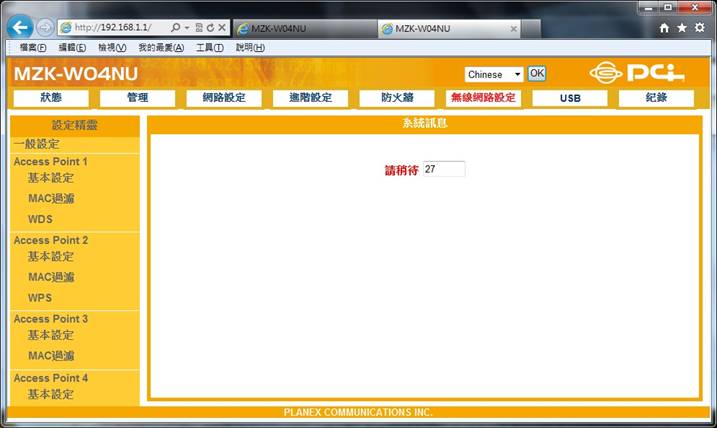This screenshot has height=428, width=717.
Task: Open the 工具(T) menu
Action: (x=209, y=48)
